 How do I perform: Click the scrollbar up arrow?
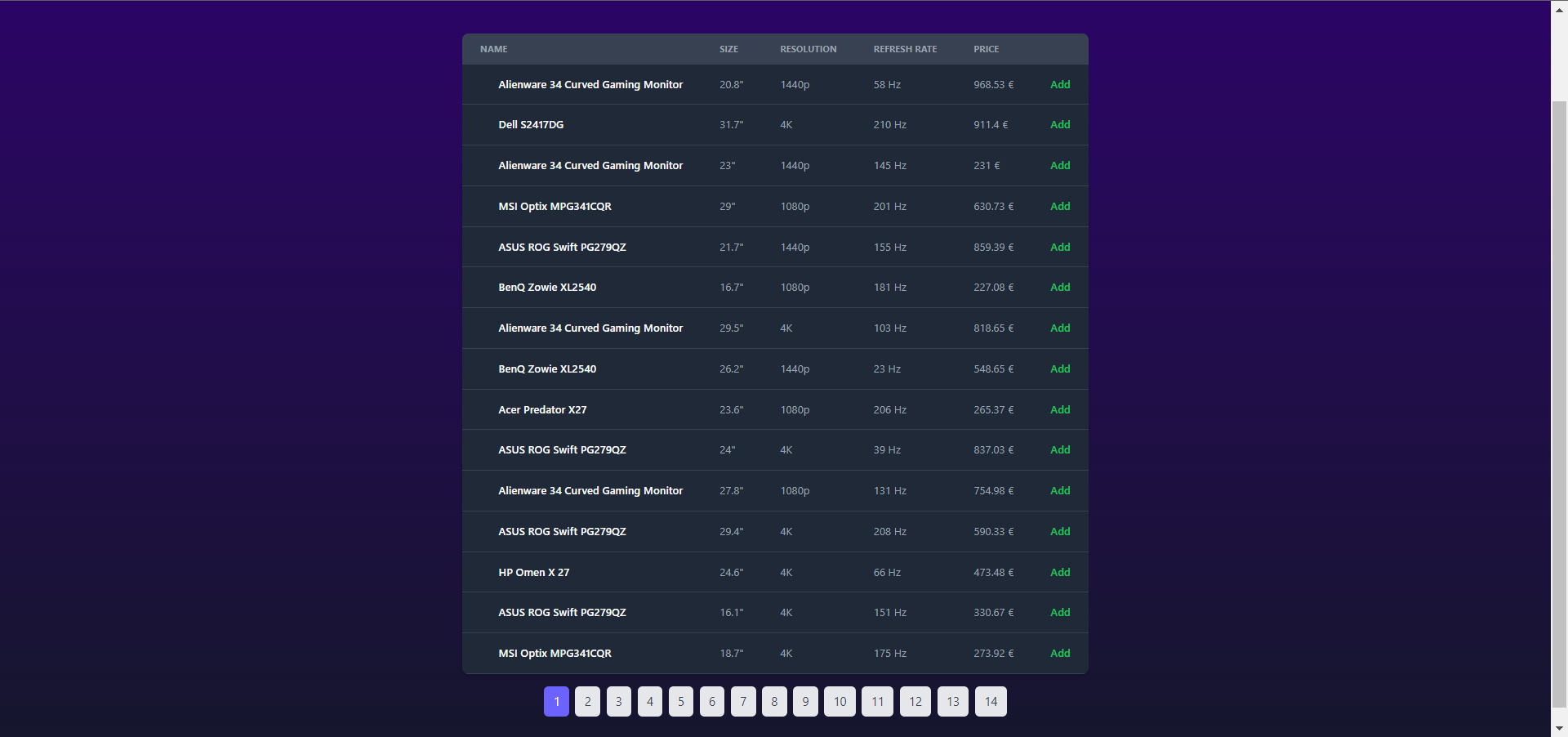1559,9
